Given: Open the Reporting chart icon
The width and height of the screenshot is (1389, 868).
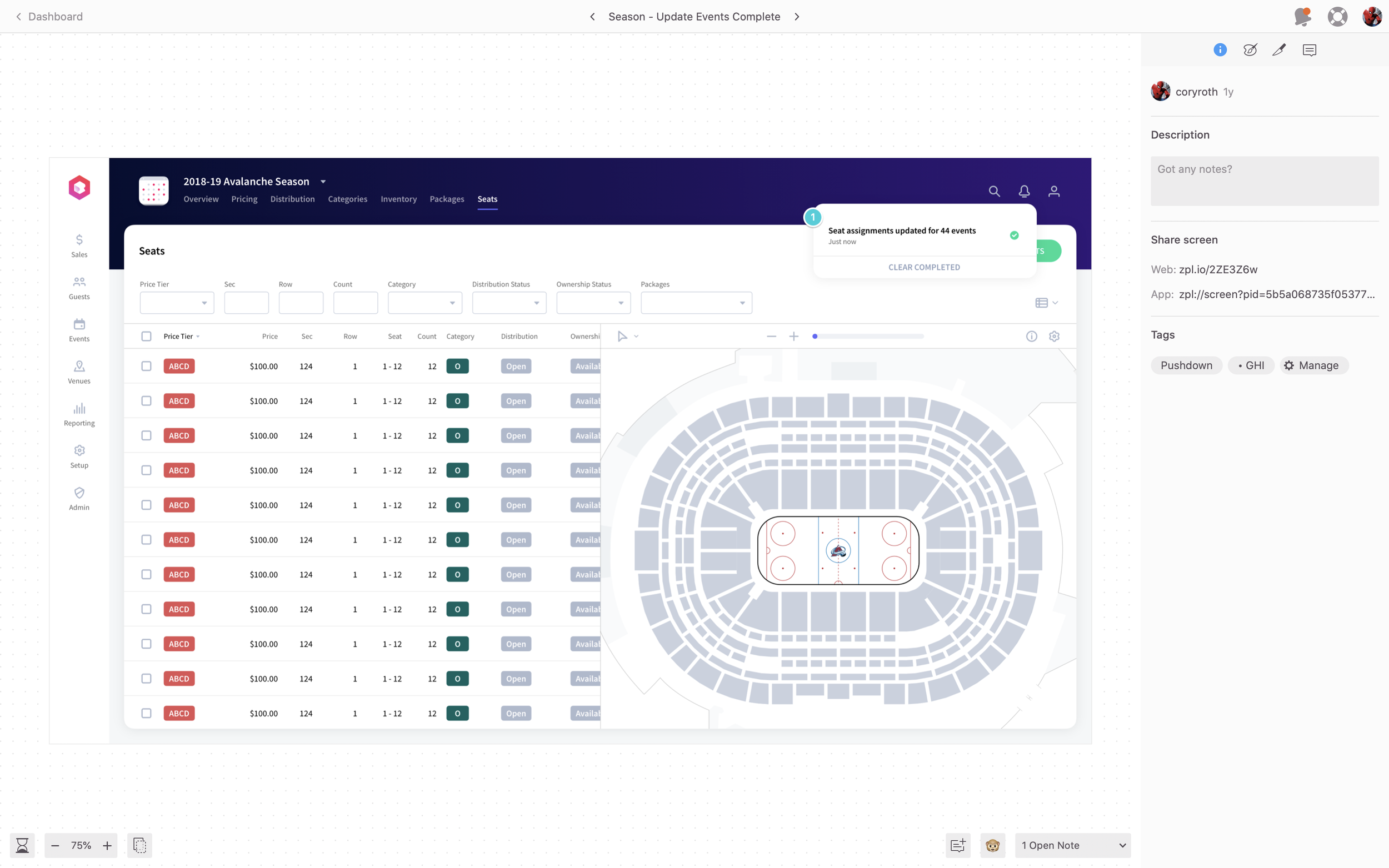Looking at the screenshot, I should 79,408.
